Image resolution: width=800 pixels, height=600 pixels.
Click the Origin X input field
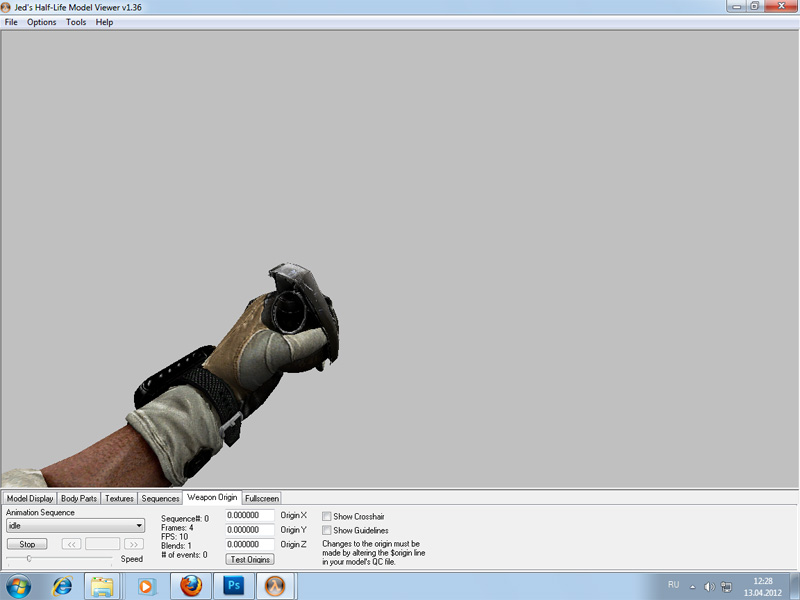tap(250, 516)
